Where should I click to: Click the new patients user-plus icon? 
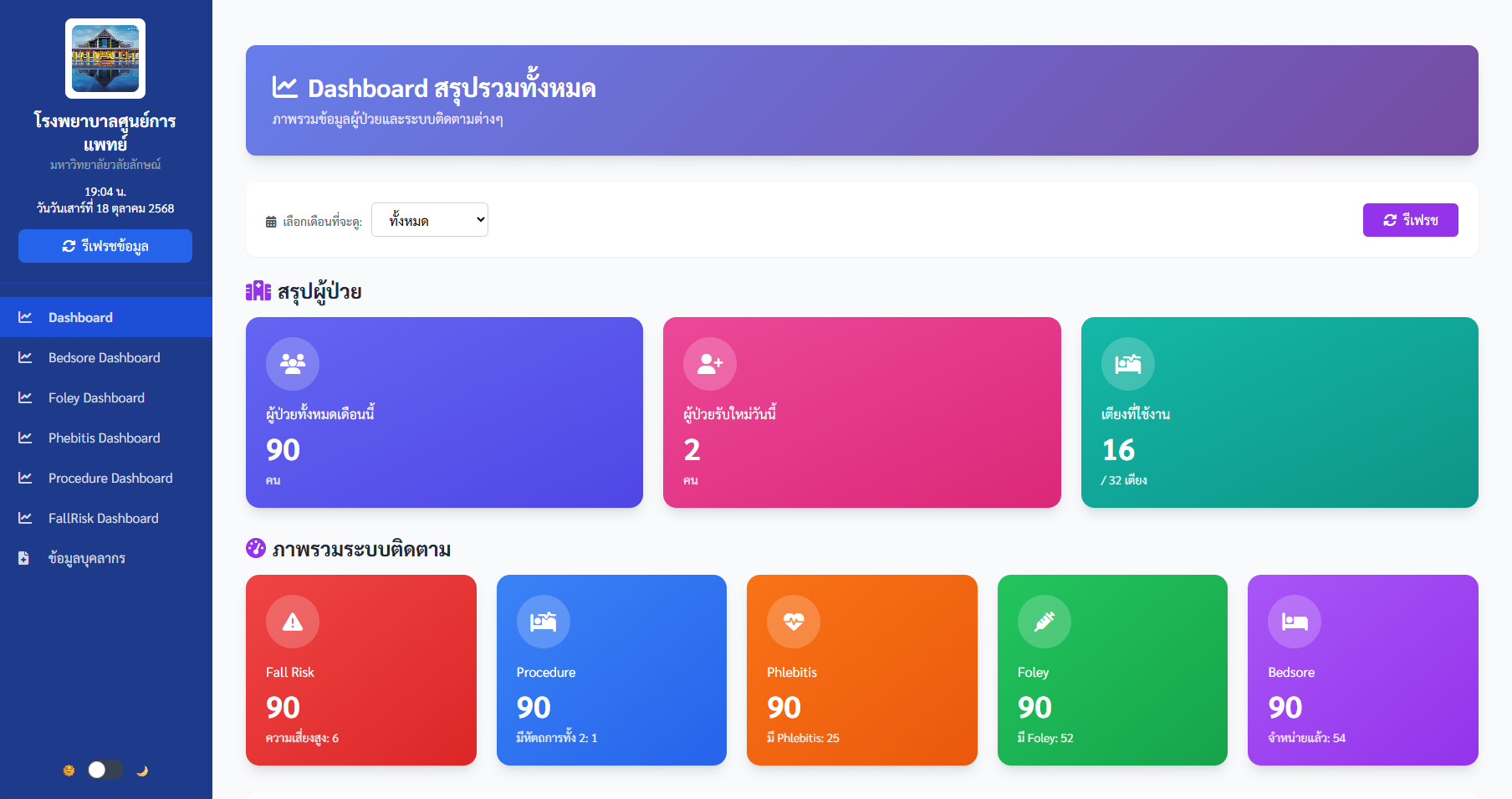(x=709, y=364)
